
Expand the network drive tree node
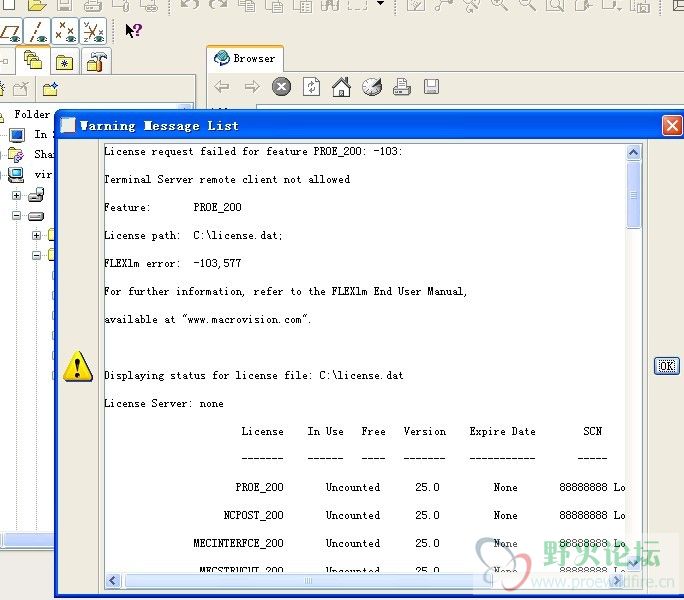click(16, 195)
